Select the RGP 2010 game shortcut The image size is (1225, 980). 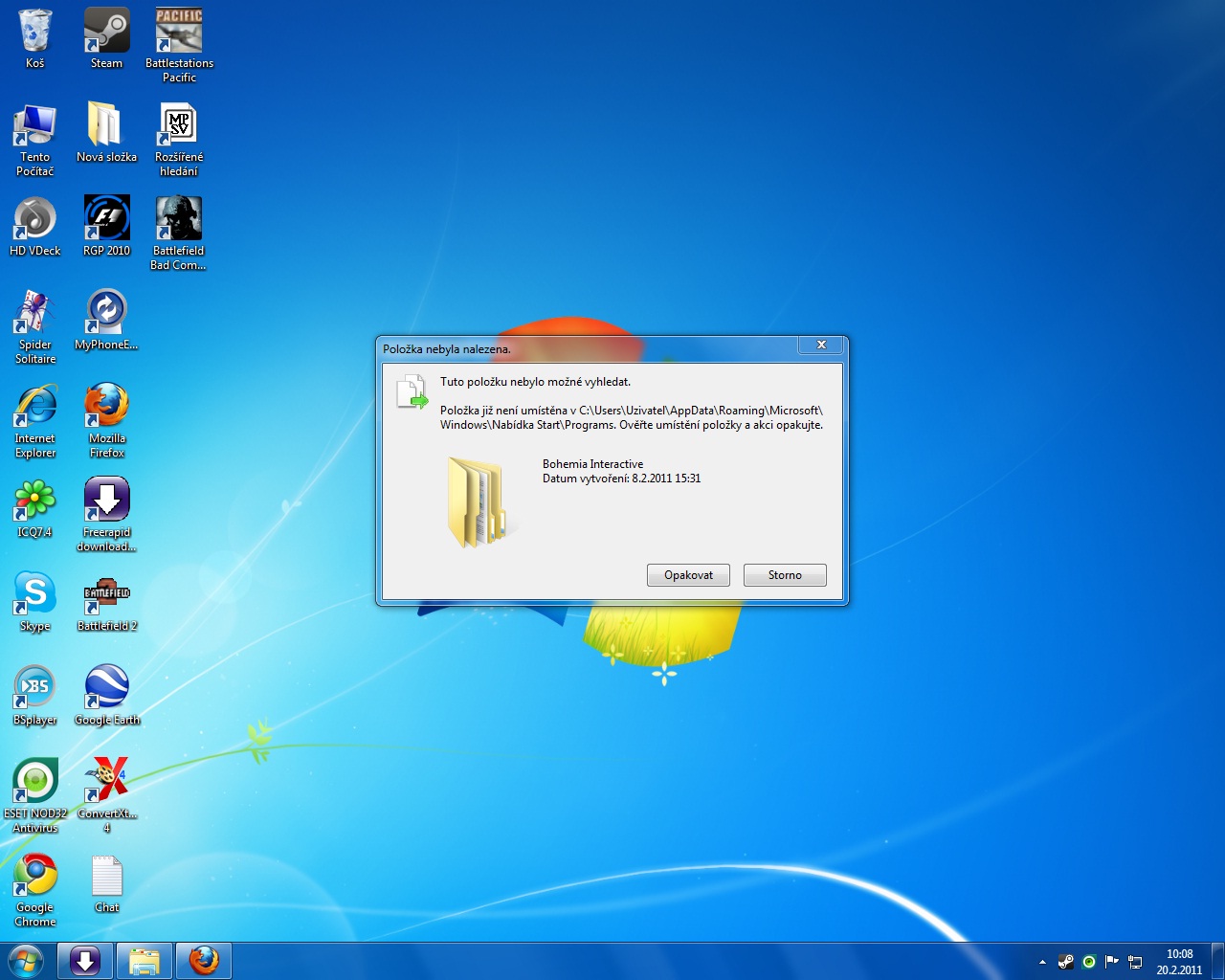click(x=106, y=226)
